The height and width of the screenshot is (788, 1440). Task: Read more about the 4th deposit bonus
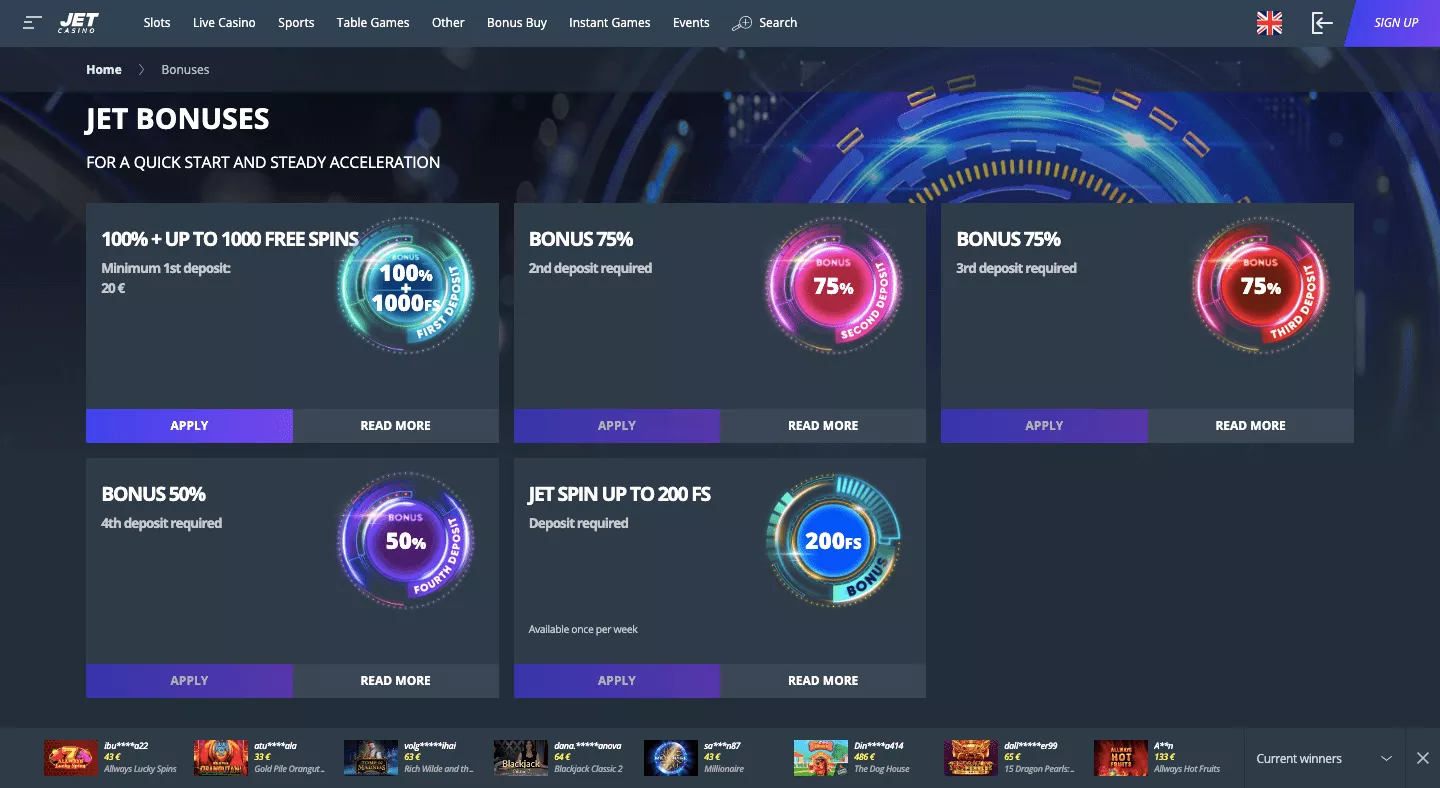point(396,680)
